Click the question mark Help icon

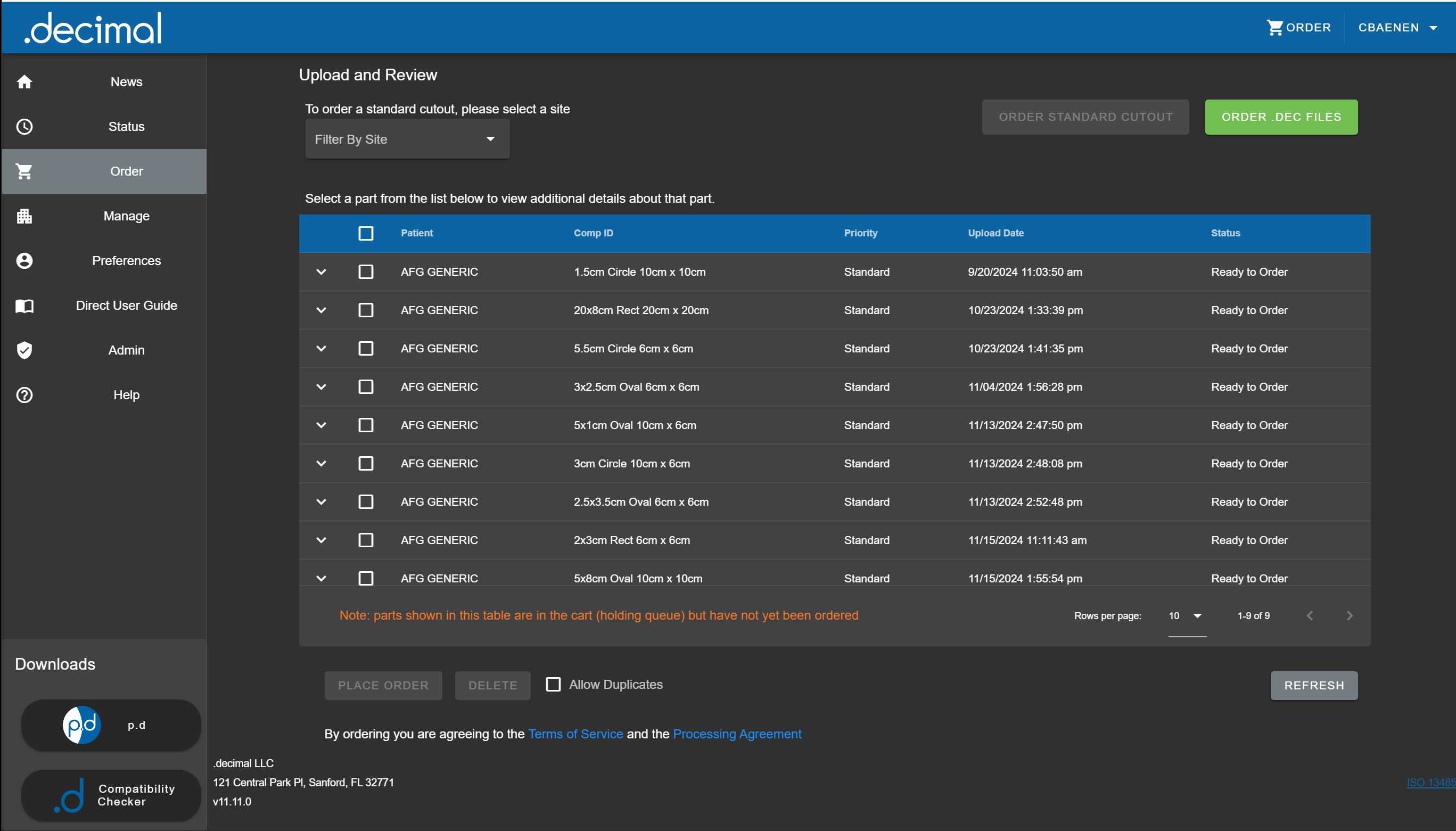[x=24, y=395]
